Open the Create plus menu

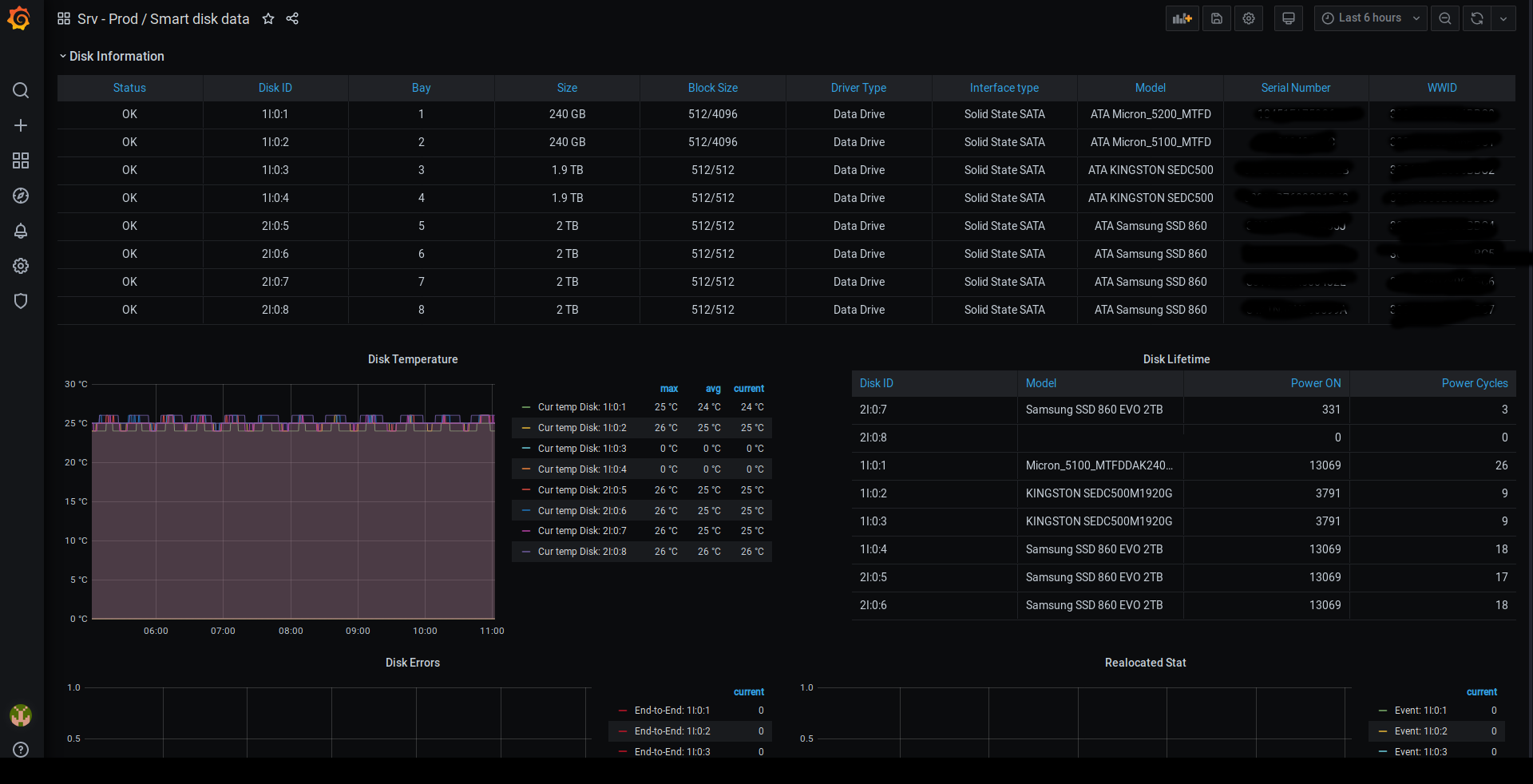point(21,125)
